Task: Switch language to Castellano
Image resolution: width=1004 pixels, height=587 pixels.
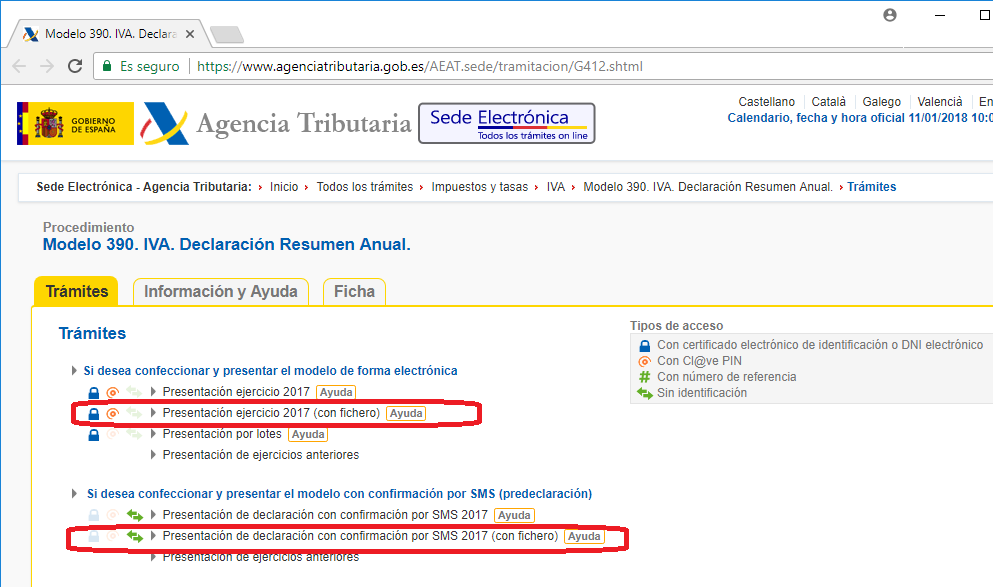Action: click(766, 102)
